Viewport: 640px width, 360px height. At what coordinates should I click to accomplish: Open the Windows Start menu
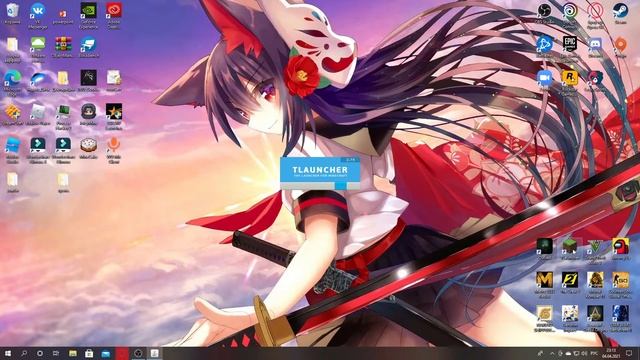point(8,353)
